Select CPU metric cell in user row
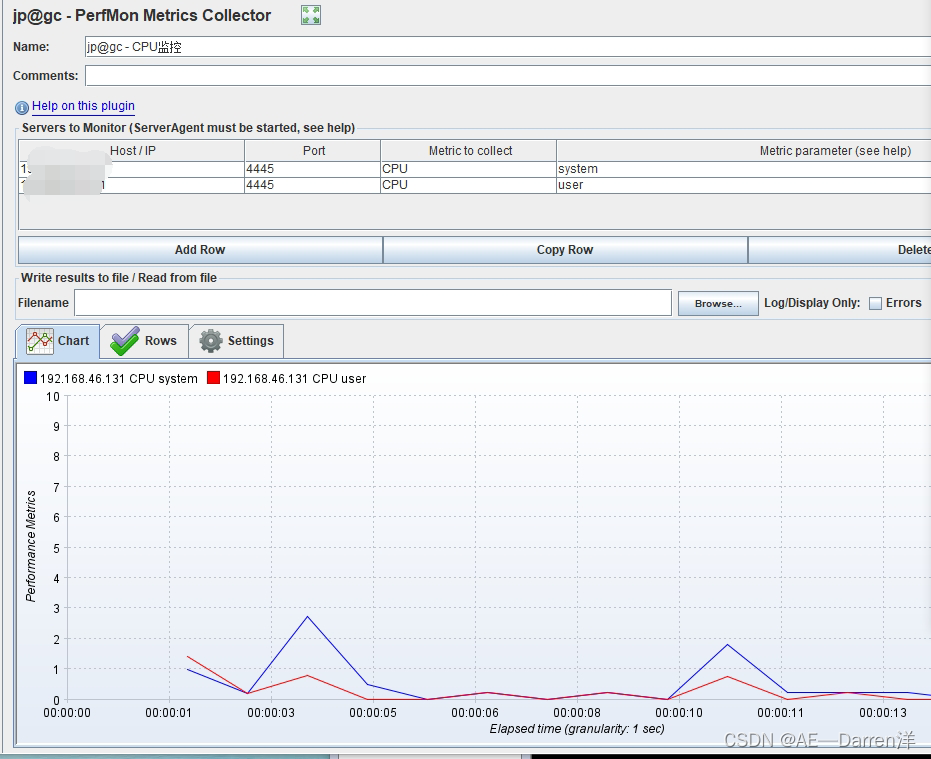This screenshot has width=931, height=759. pos(468,185)
